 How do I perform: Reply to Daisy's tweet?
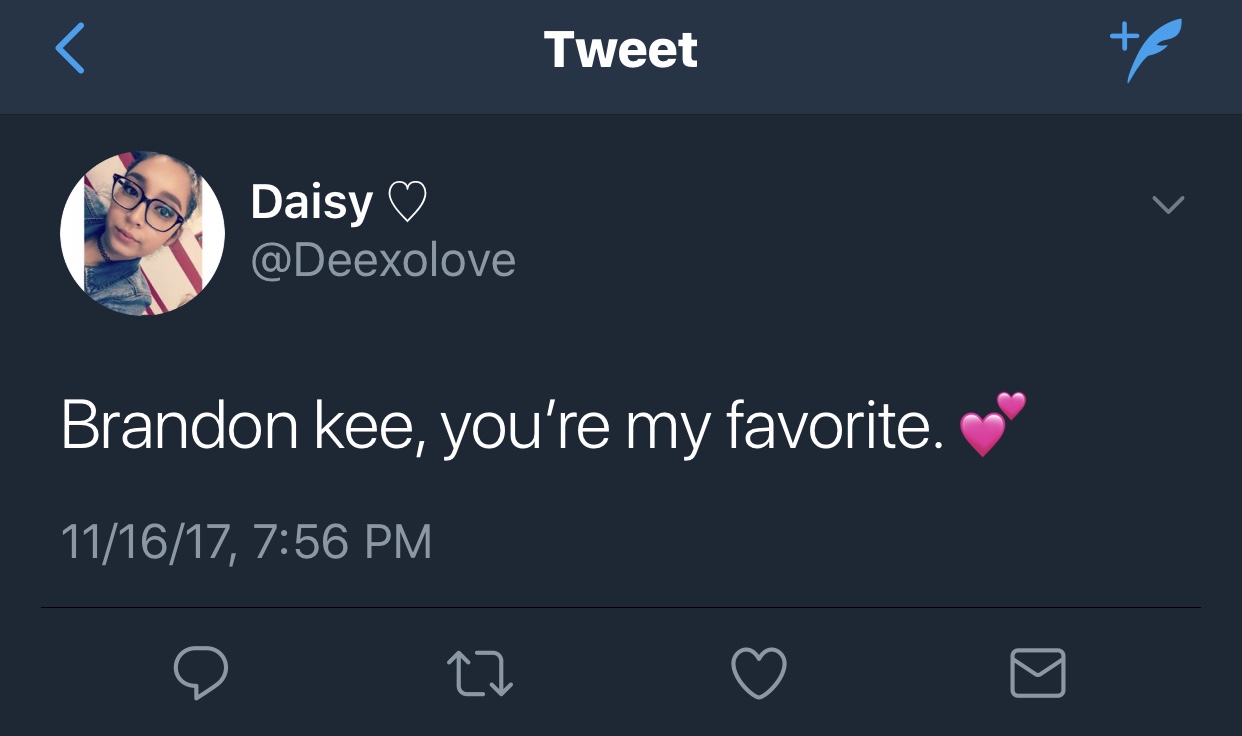(200, 672)
